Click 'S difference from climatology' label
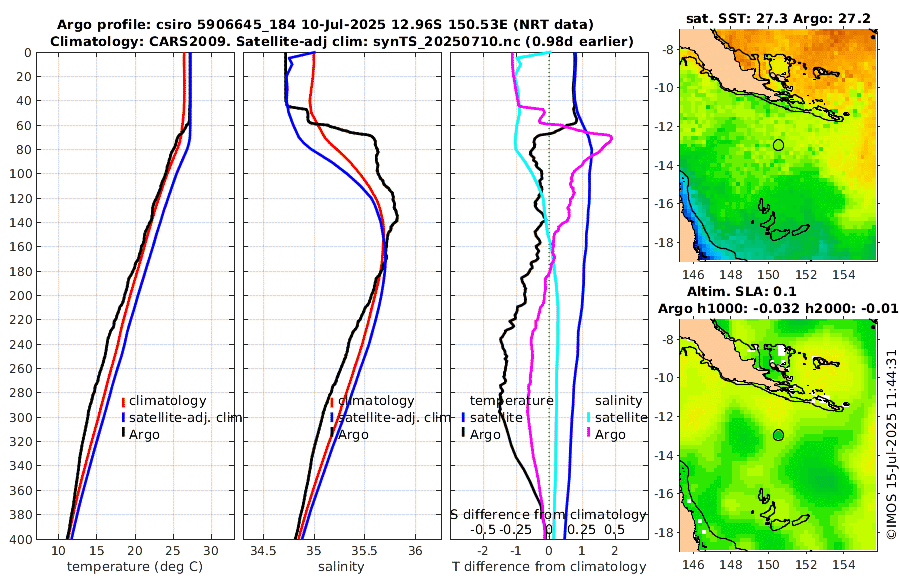Image resolution: width=900 pixels, height=580 pixels. click(548, 514)
